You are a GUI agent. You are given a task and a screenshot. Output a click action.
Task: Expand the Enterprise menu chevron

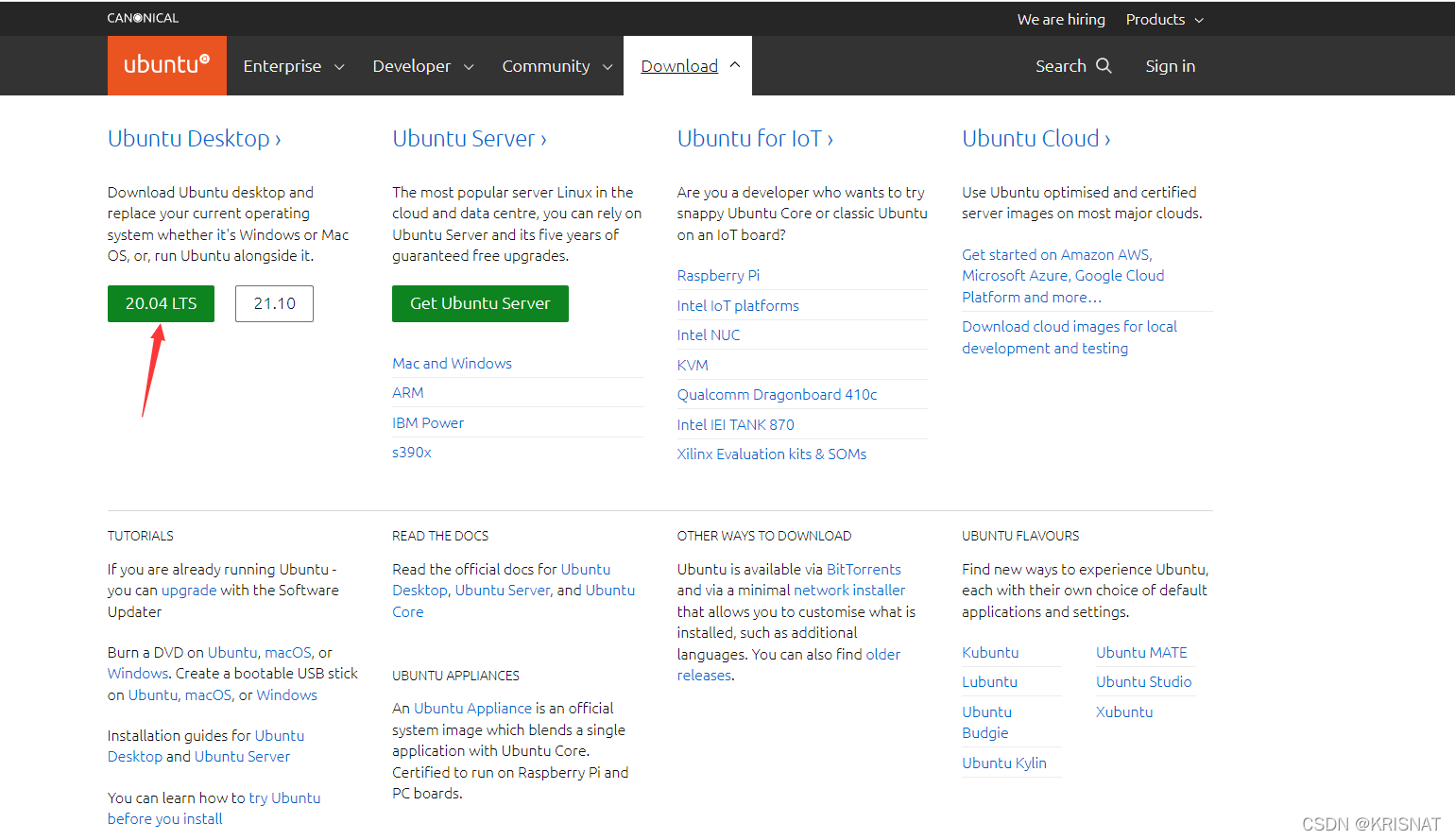(x=339, y=67)
